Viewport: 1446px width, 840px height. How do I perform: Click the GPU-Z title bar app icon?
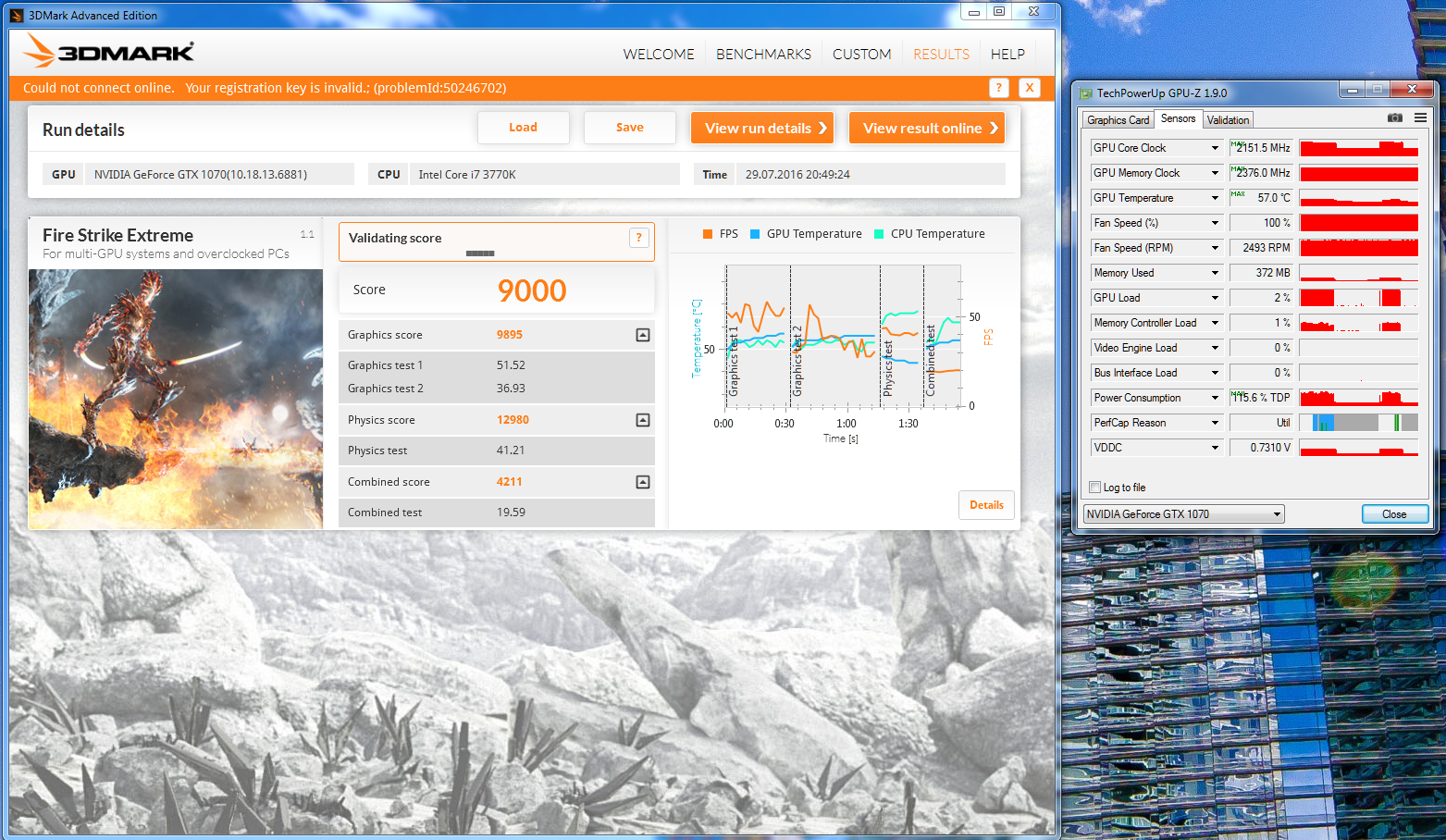tap(1086, 93)
